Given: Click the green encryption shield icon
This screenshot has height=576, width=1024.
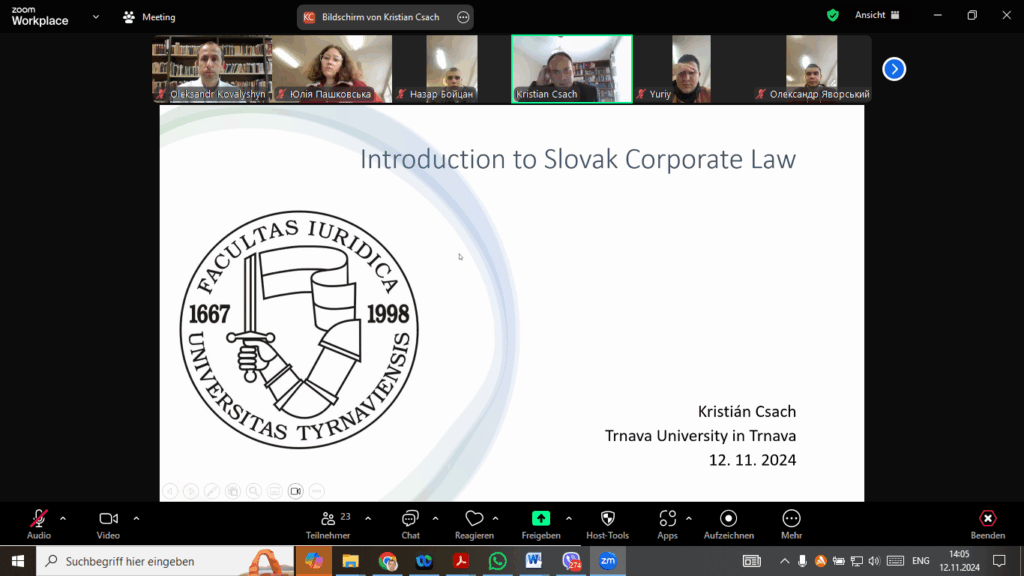Looking at the screenshot, I should 833,15.
